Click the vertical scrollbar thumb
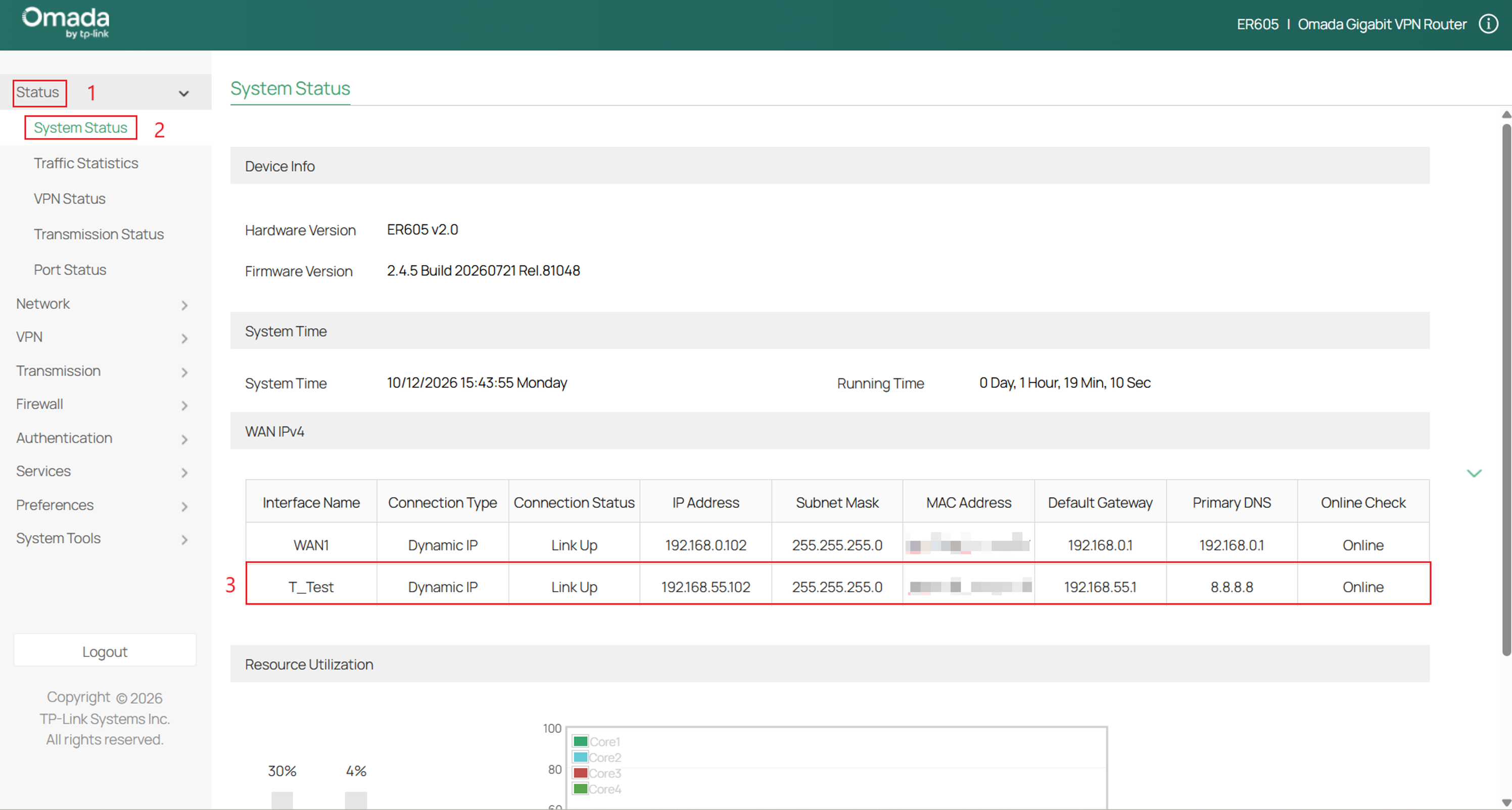Viewport: 1512px width, 810px height. coord(1506,389)
